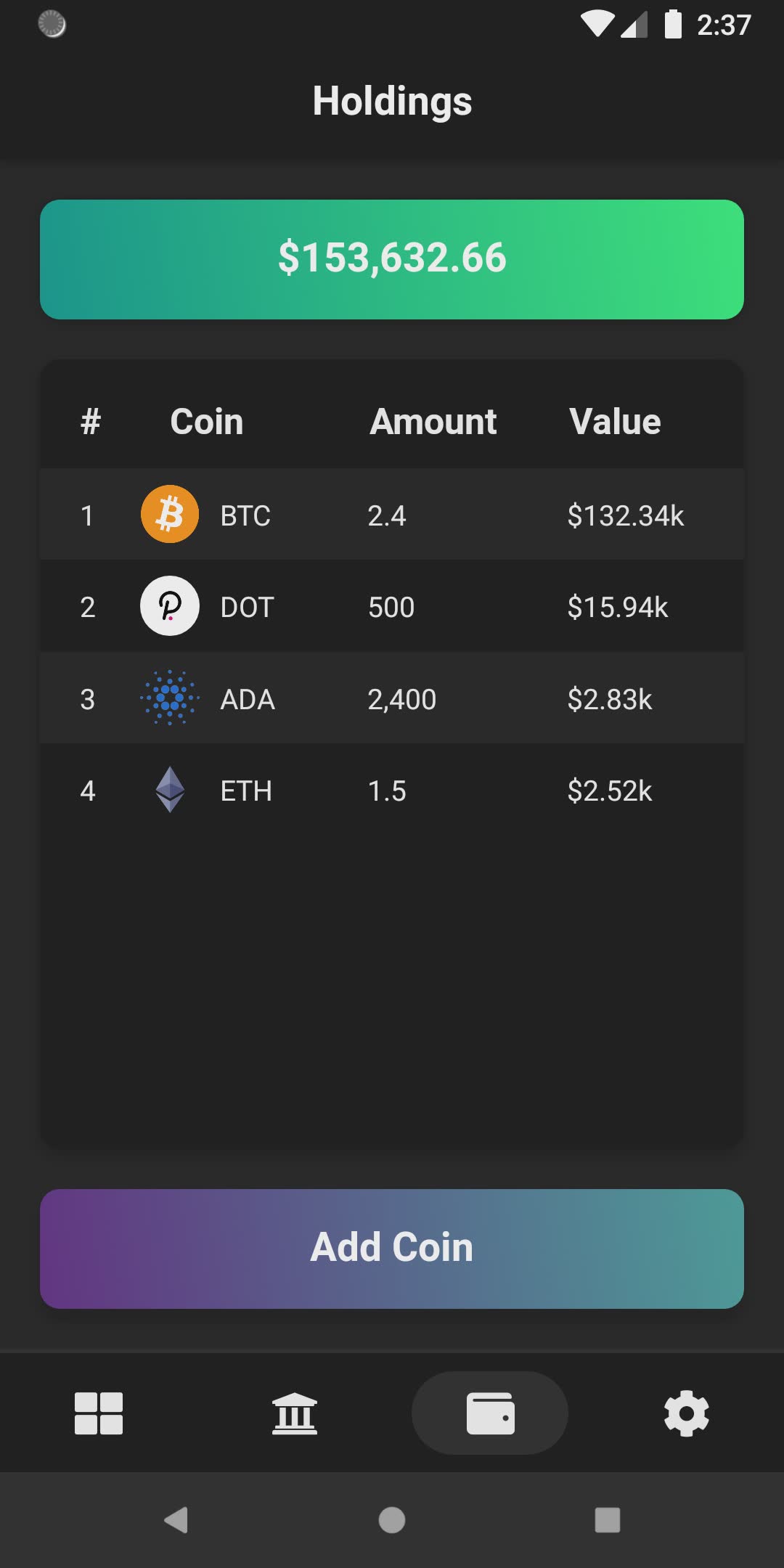
Task: Tap the Bitcoin coin icon
Action: [x=169, y=515]
